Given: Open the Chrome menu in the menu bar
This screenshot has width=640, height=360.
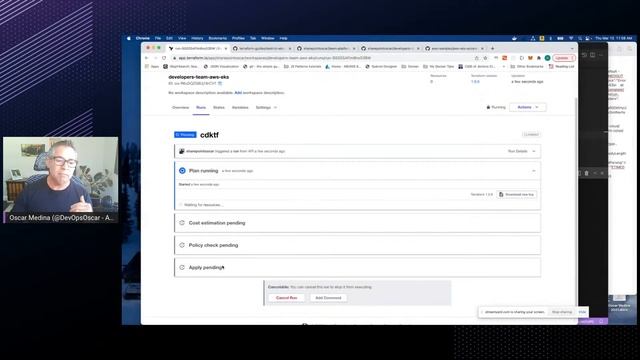Looking at the screenshot, I should [142, 38].
